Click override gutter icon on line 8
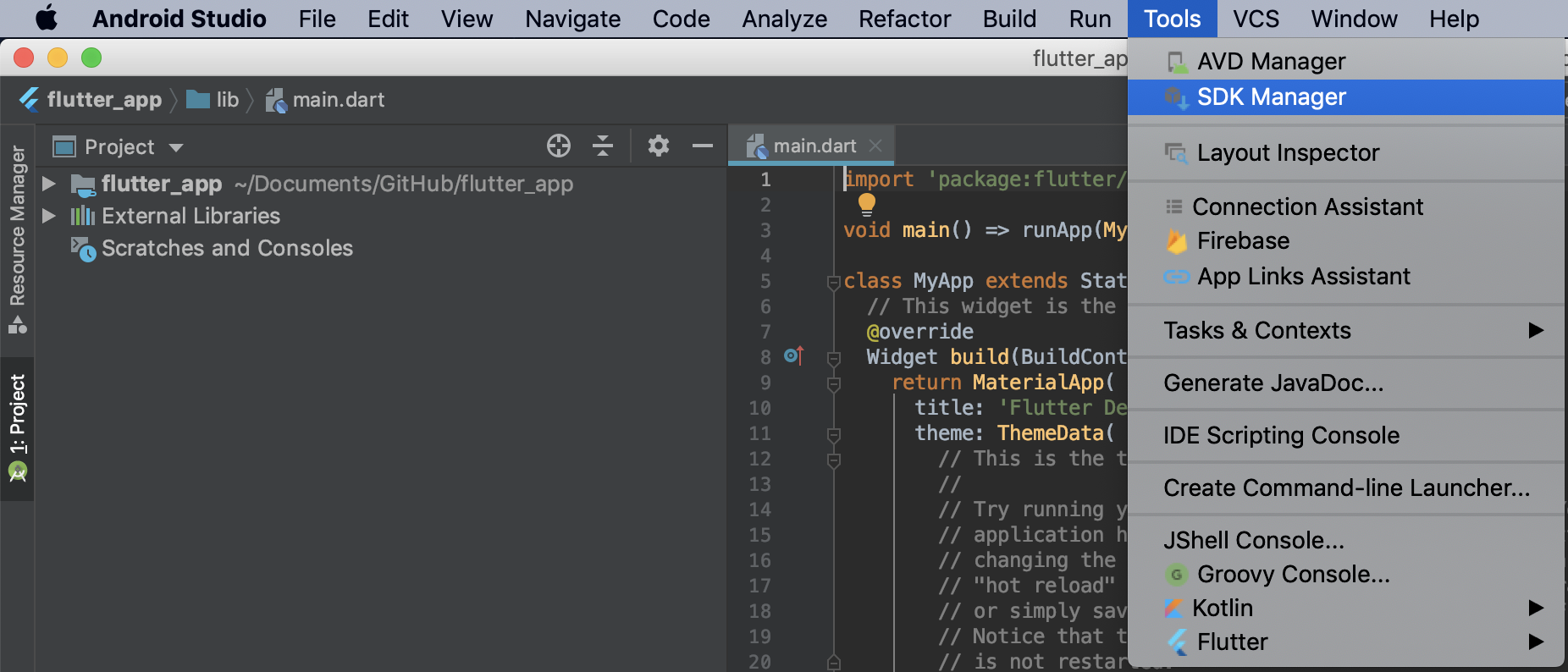Image resolution: width=1568 pixels, height=672 pixels. coord(793,355)
